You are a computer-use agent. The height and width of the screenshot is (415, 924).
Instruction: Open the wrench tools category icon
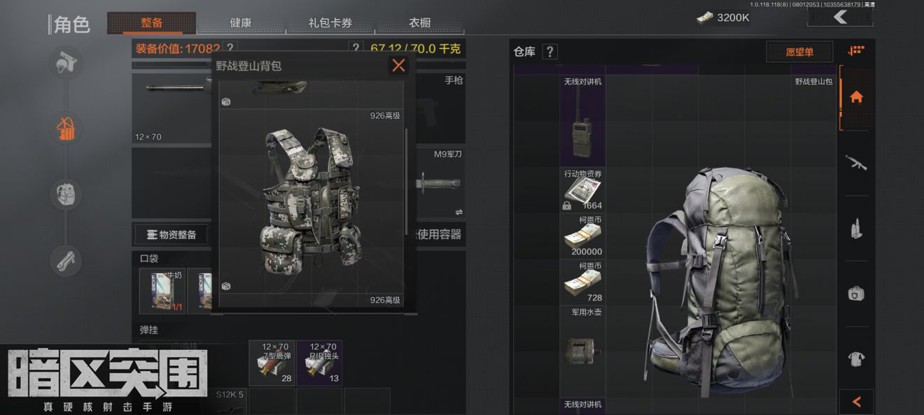point(65,261)
